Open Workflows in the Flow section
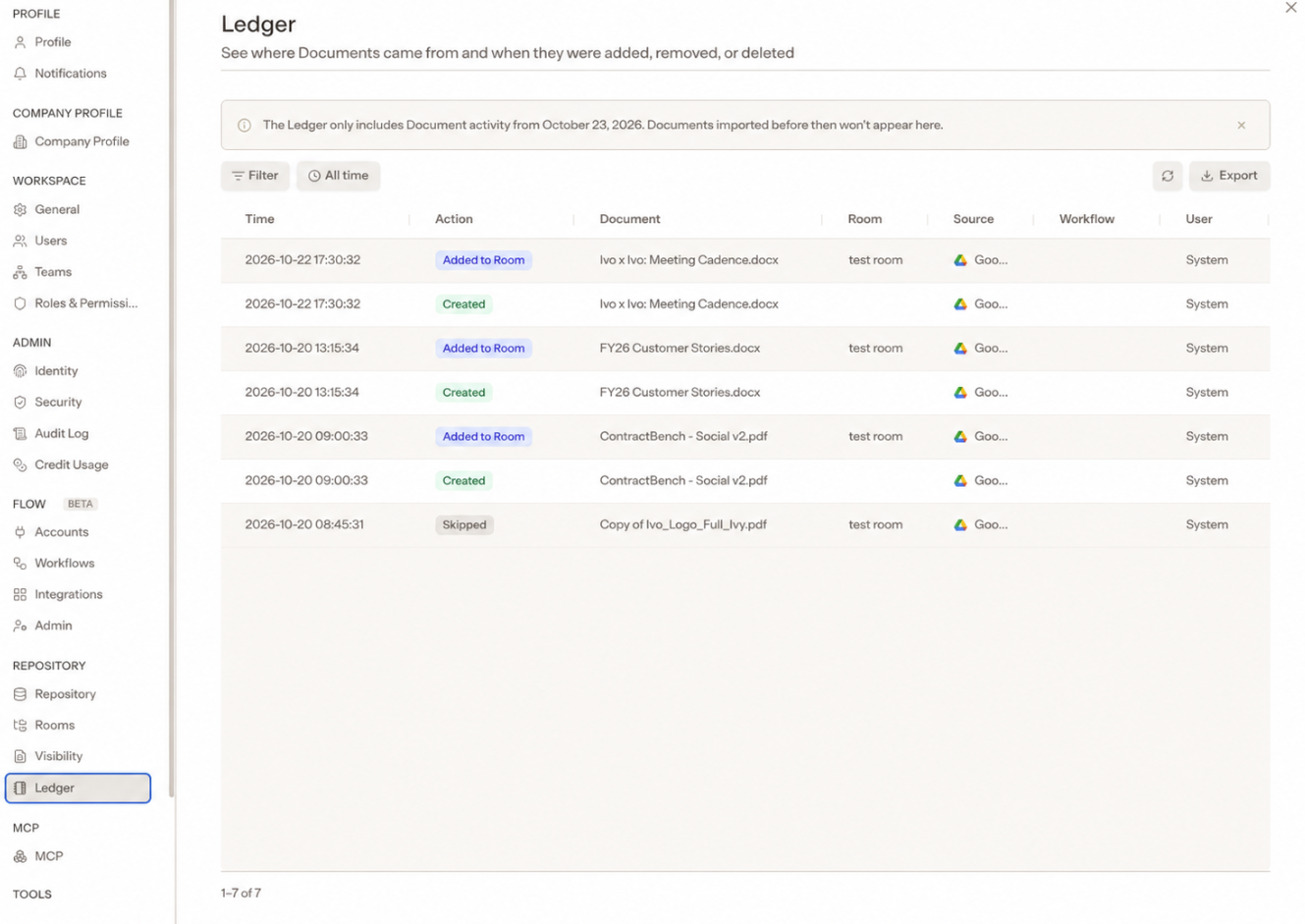Image resolution: width=1305 pixels, height=924 pixels. click(x=65, y=564)
